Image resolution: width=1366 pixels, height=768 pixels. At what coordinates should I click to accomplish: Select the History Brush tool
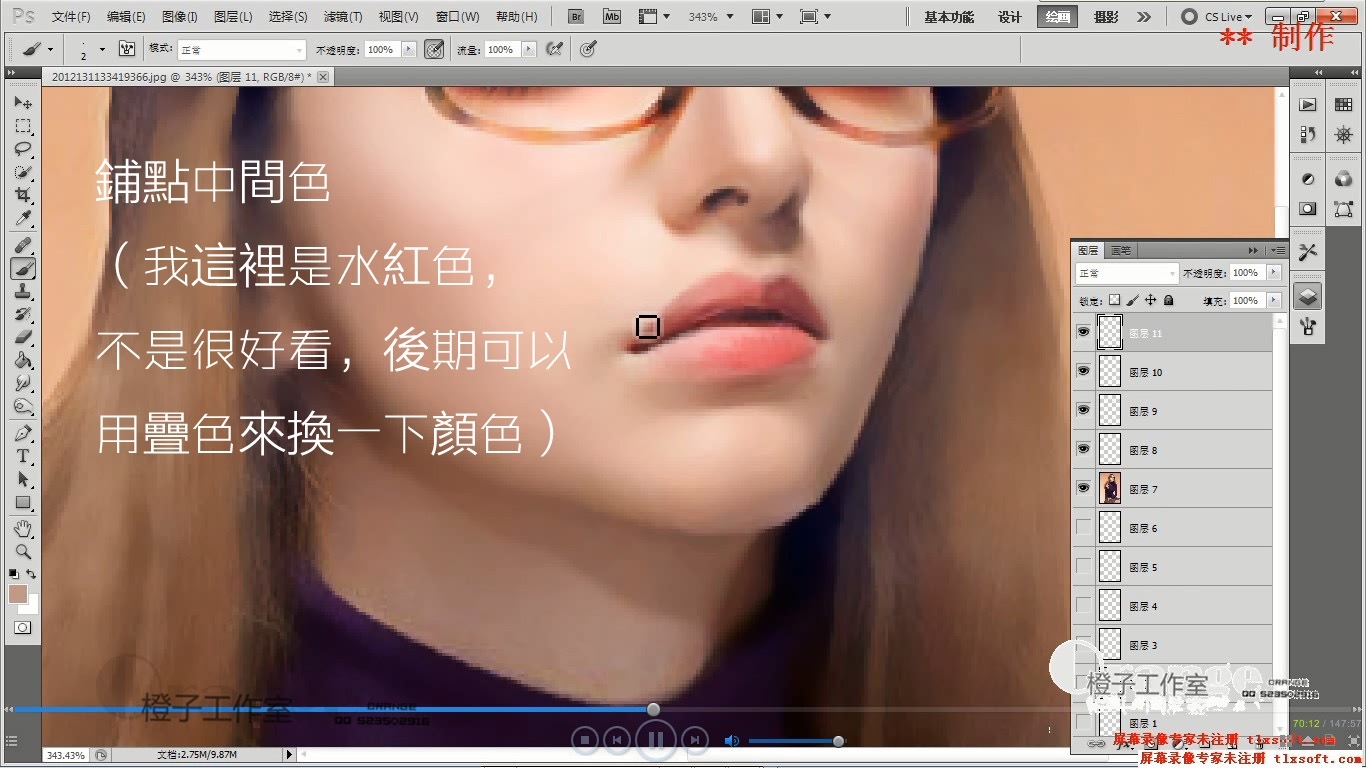(23, 314)
